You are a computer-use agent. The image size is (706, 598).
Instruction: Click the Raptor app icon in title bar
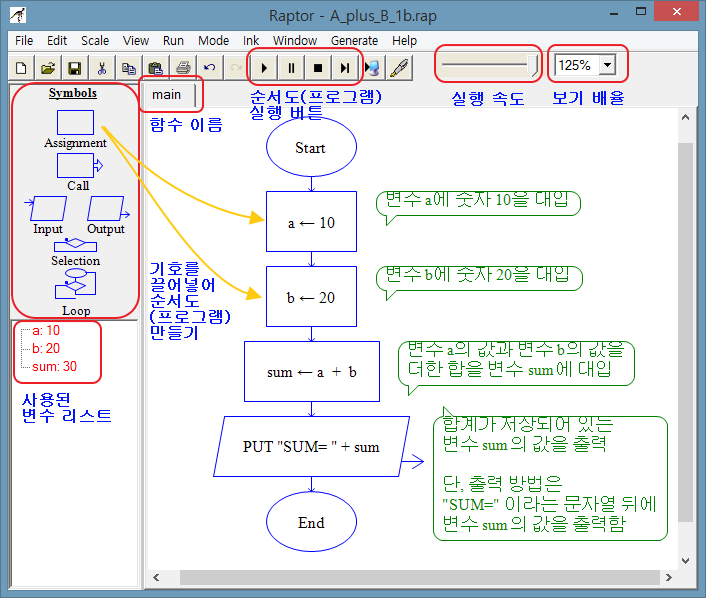(x=18, y=15)
